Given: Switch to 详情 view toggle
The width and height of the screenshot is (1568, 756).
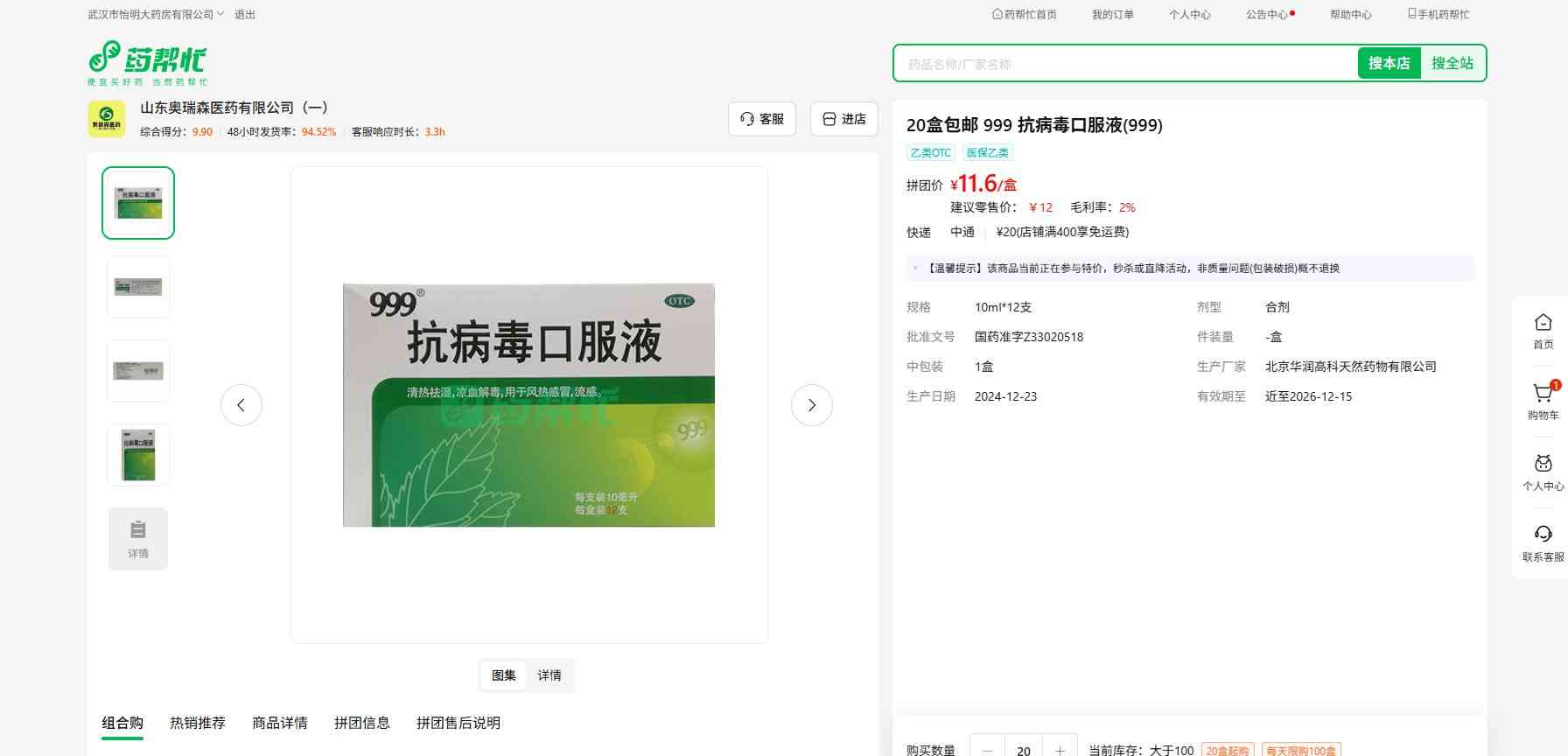Looking at the screenshot, I should (x=549, y=675).
